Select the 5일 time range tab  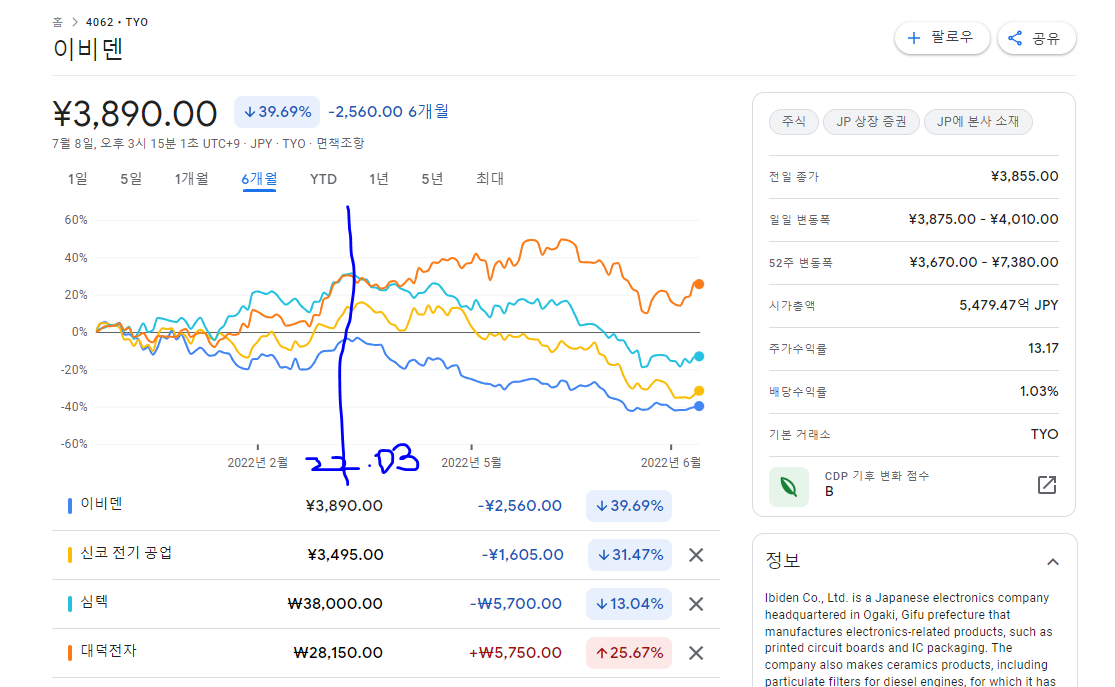coord(131,179)
